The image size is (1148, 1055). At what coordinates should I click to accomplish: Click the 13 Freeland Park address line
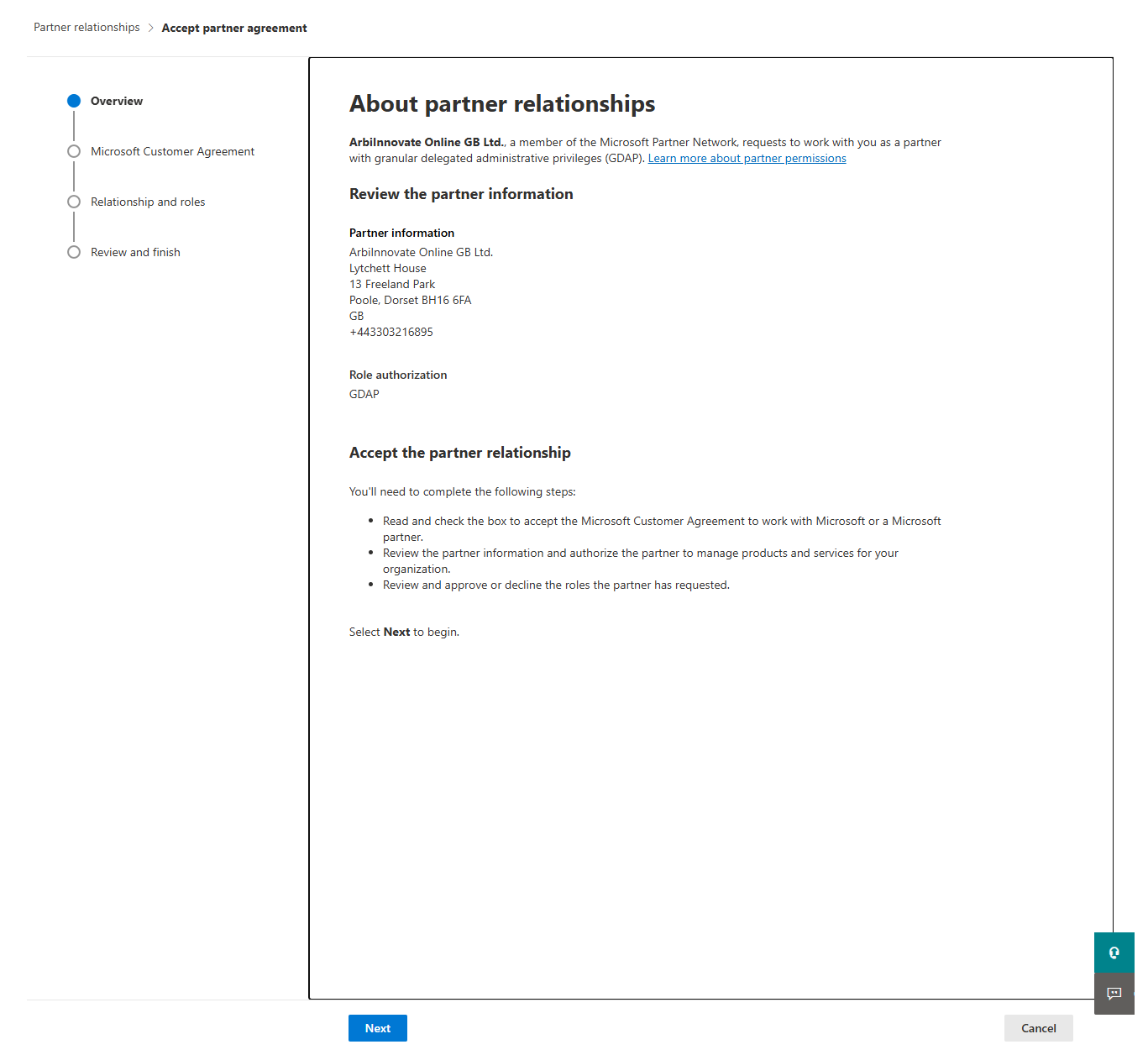click(392, 284)
